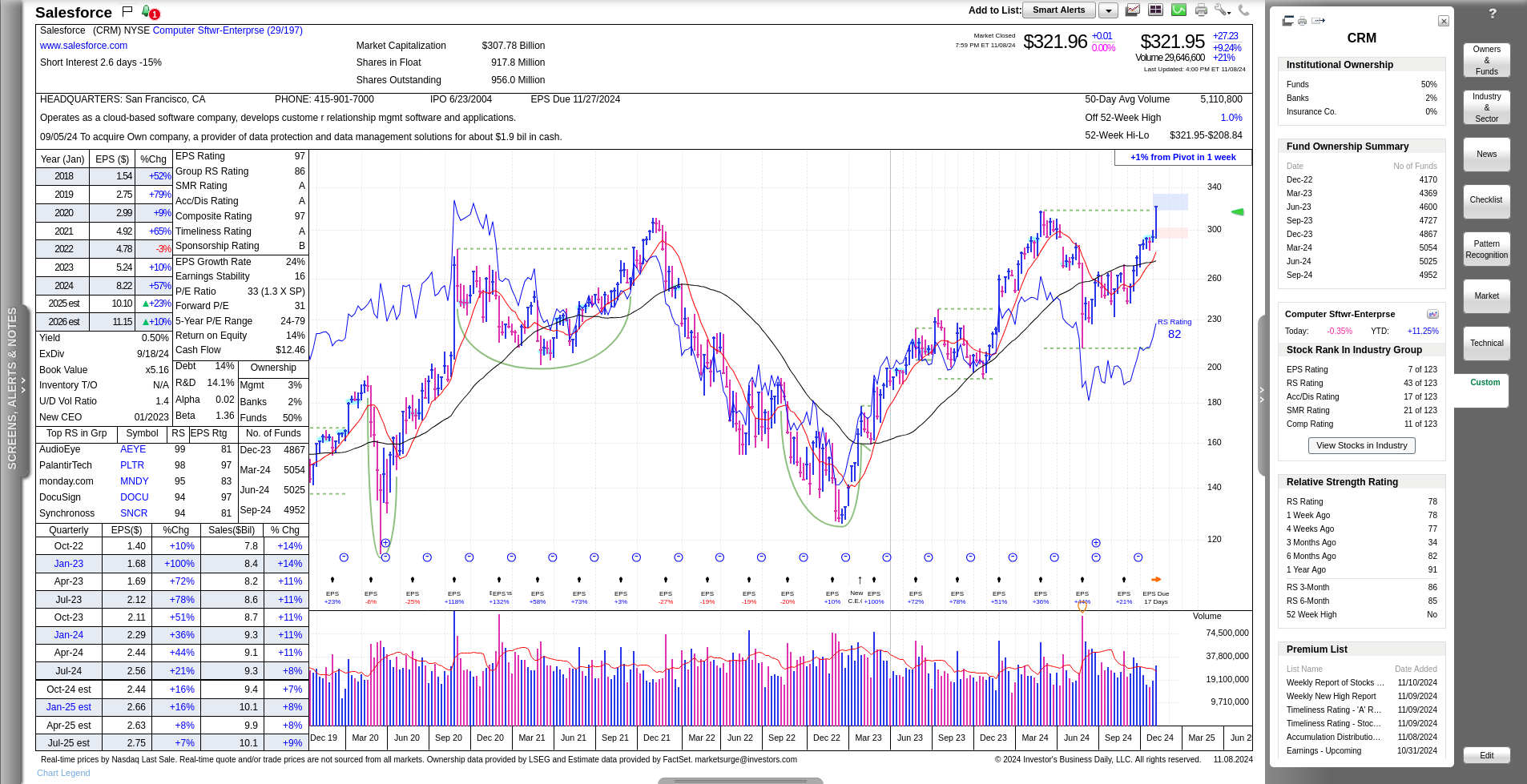The image size is (1527, 784).
Task: Click the RS 3-Month rating row
Action: click(1361, 587)
